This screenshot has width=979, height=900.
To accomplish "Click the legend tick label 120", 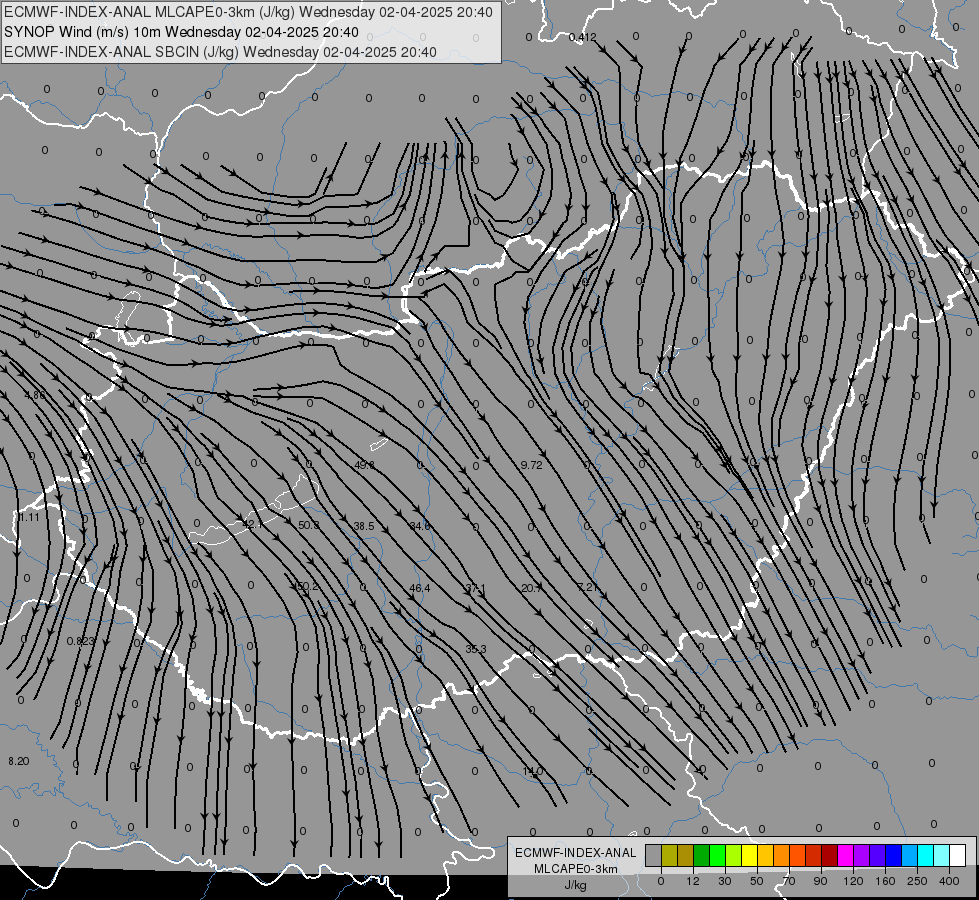I will 853,881.
